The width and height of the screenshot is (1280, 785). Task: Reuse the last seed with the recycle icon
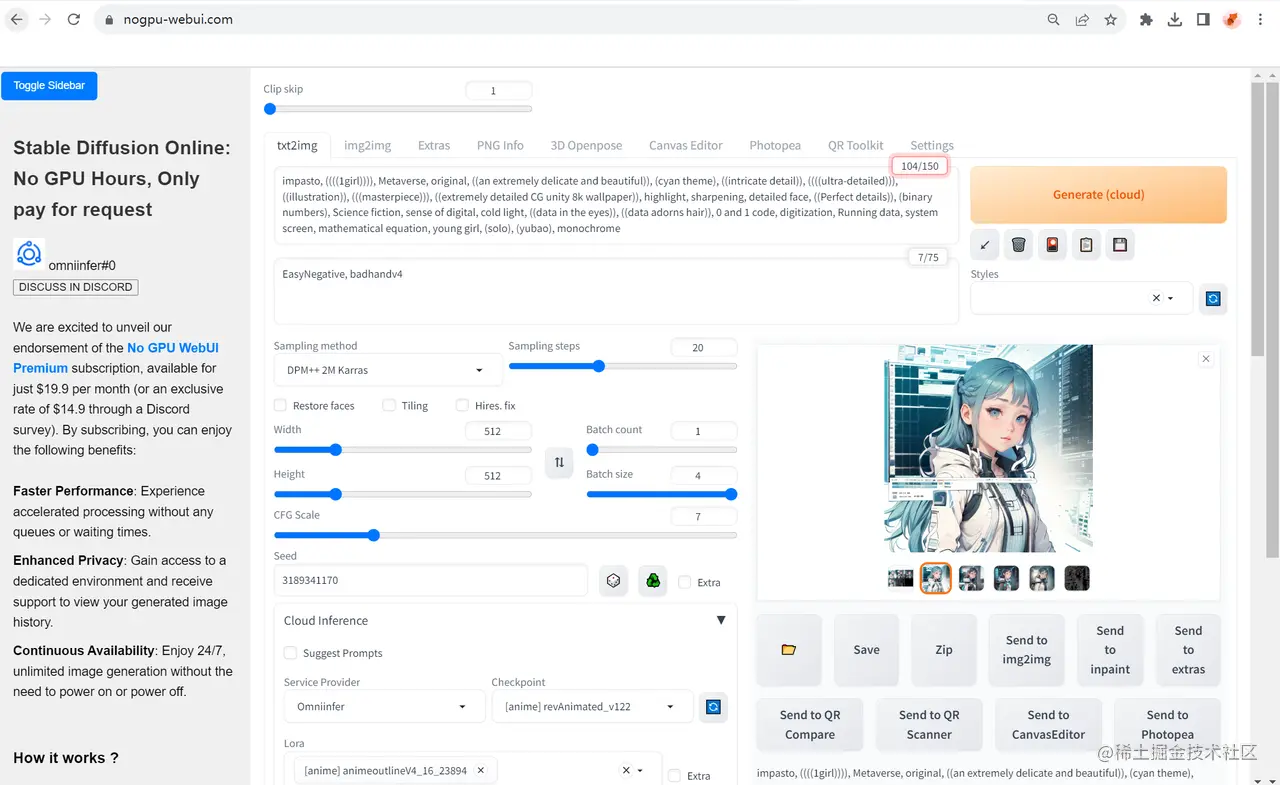[653, 580]
